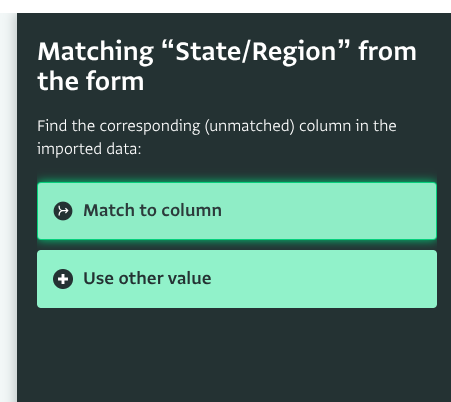This screenshot has width=451, height=402.
Task: Select the Match to column button
Action: 237,211
